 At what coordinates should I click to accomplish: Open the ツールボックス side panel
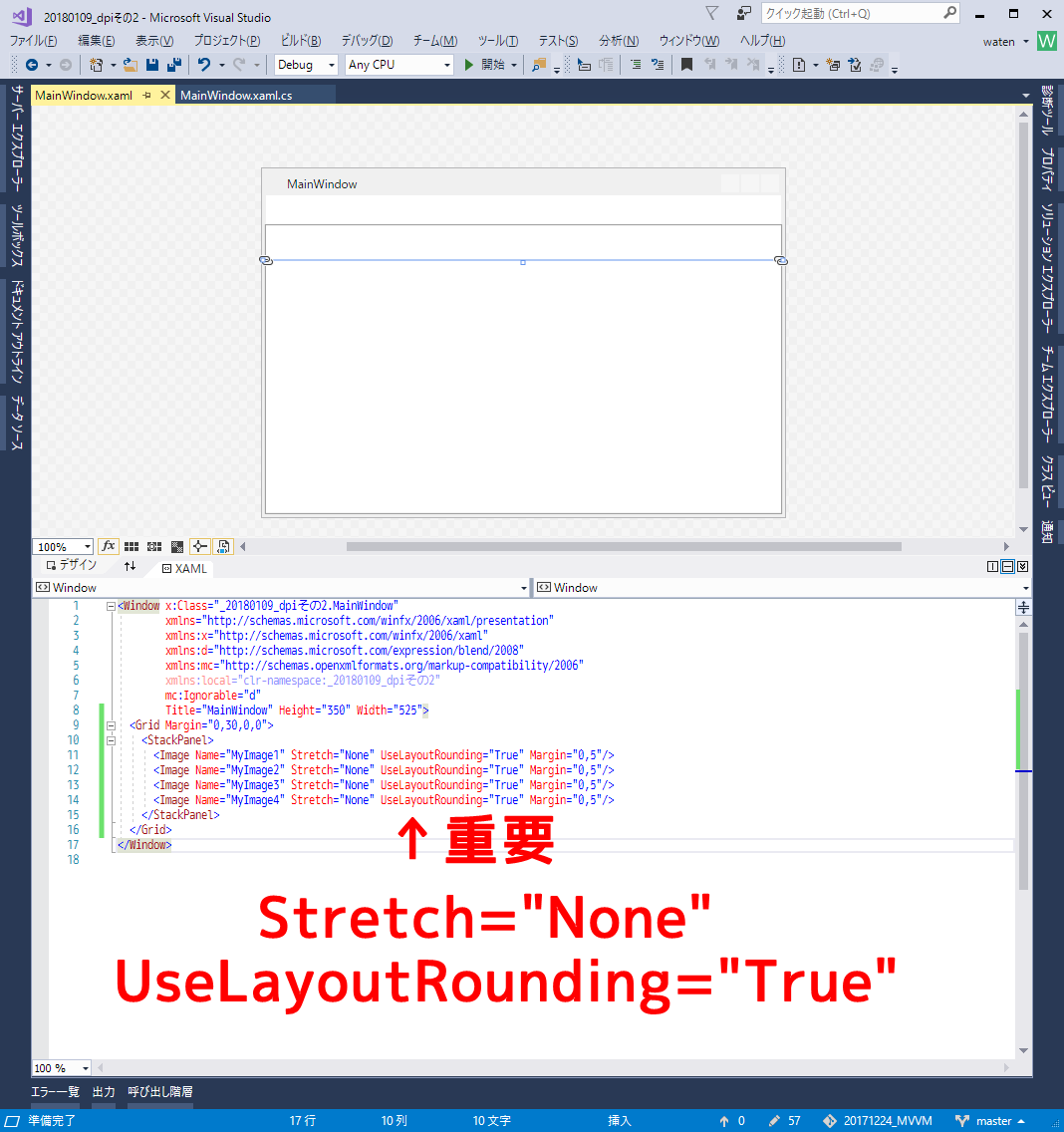click(x=17, y=235)
